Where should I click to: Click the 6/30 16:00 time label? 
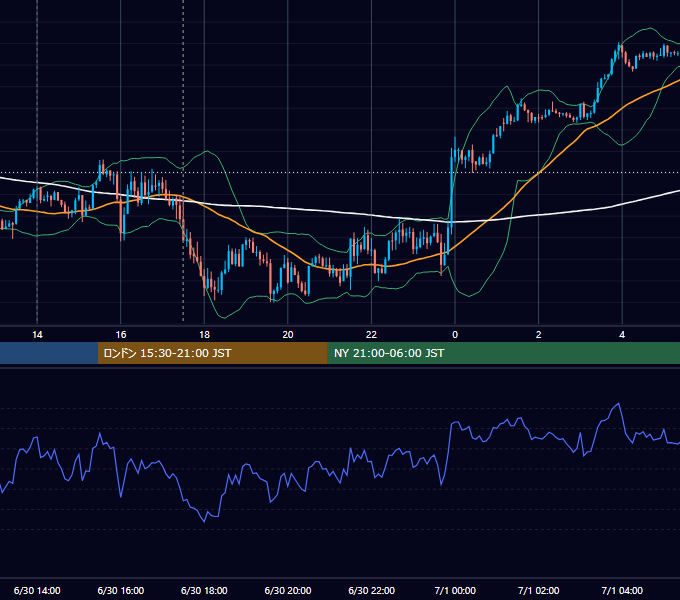121,590
